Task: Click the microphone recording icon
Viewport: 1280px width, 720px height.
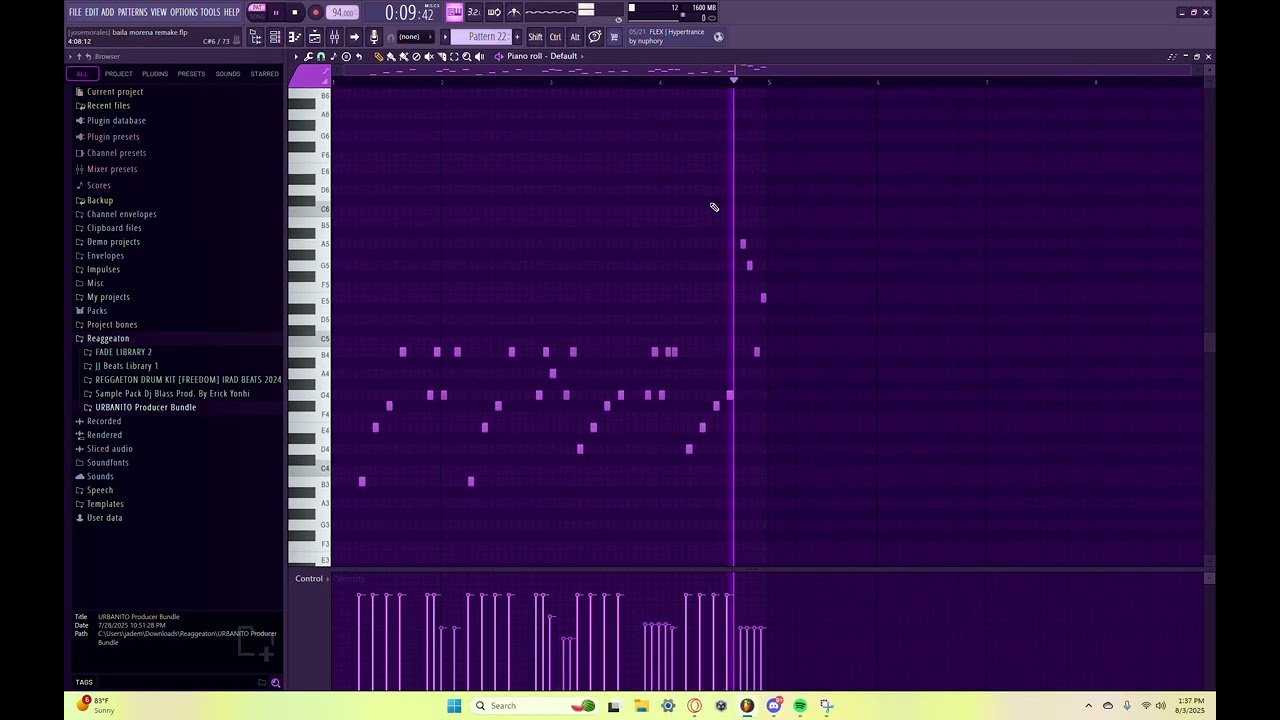Action: (374, 37)
